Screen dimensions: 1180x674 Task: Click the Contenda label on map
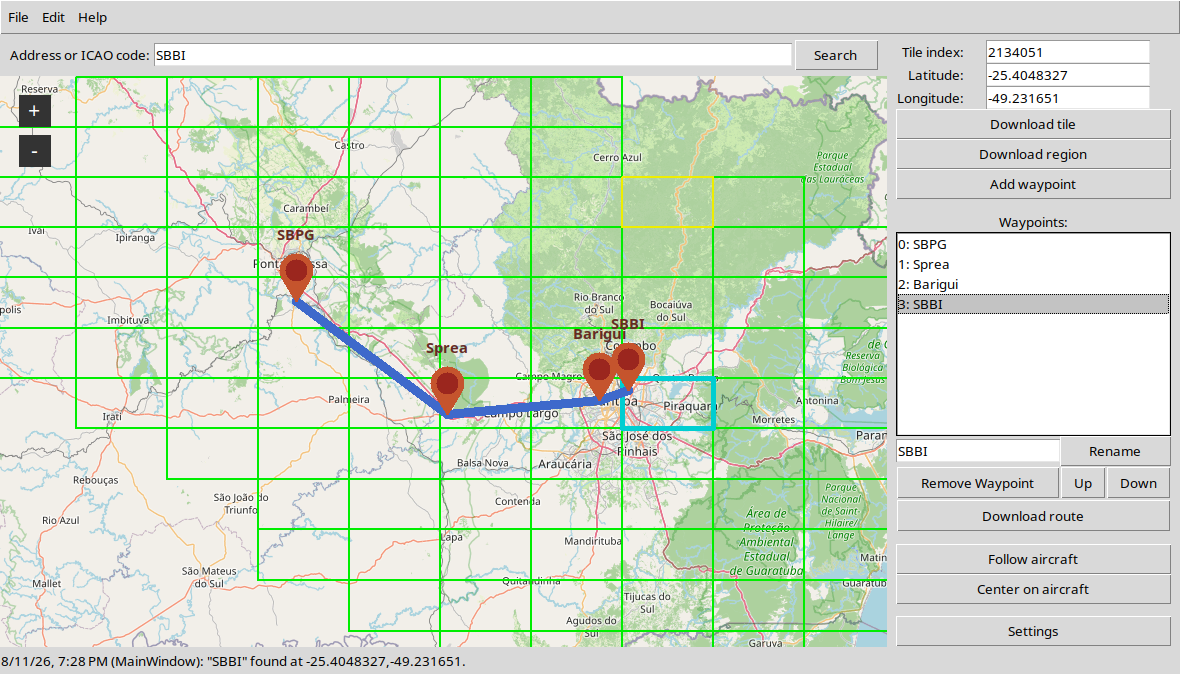pyautogui.click(x=518, y=501)
